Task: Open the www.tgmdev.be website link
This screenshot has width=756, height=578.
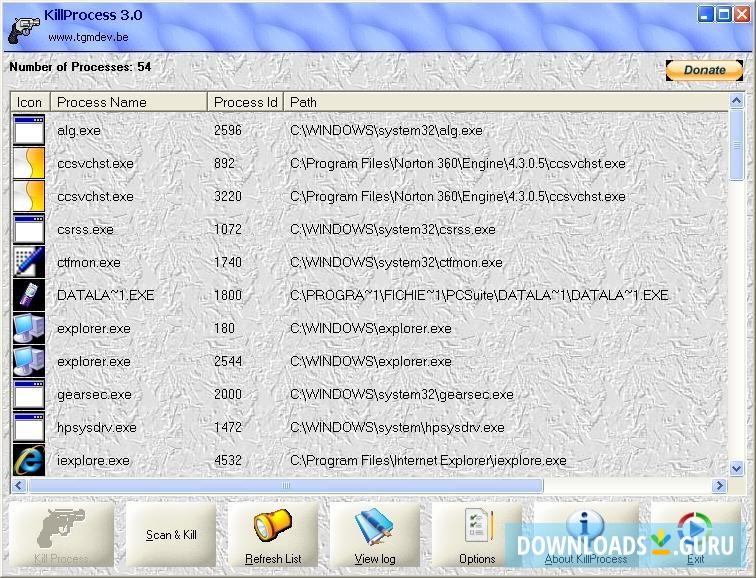Action: (88, 37)
